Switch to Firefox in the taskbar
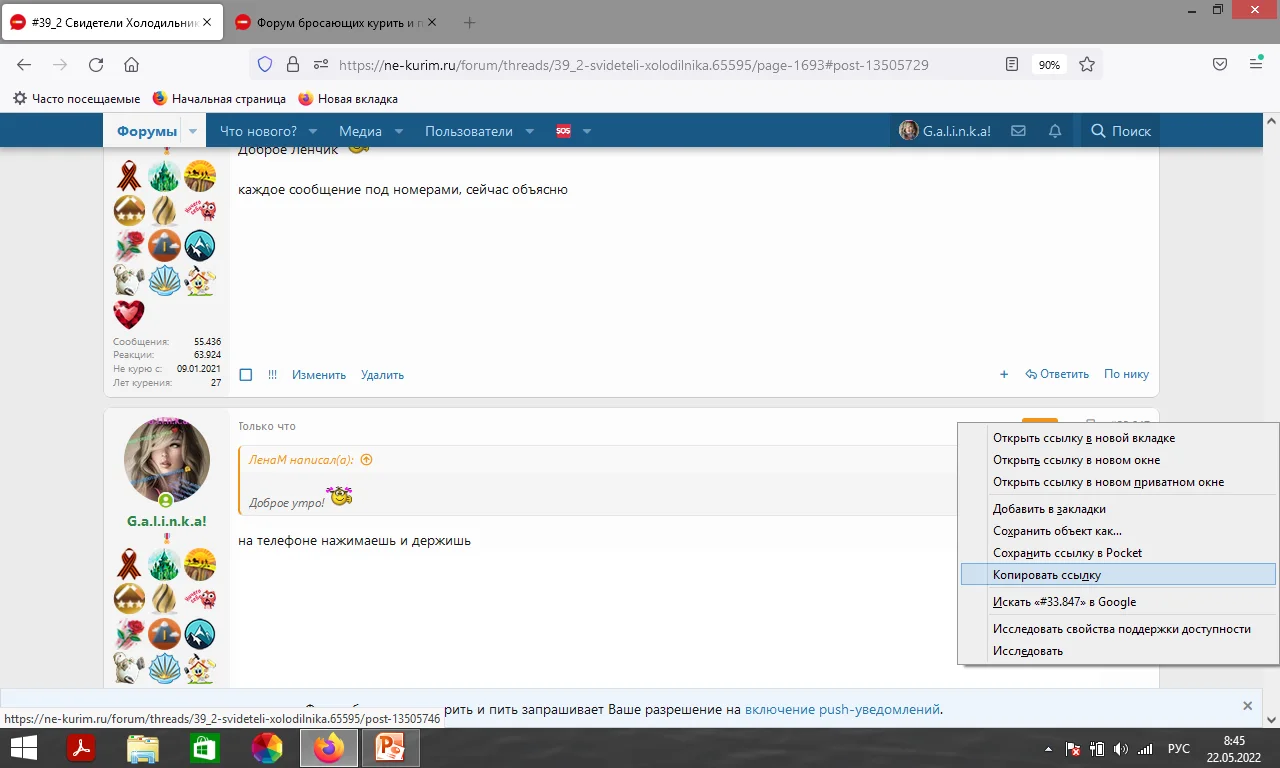This screenshot has height=768, width=1280. pos(328,747)
